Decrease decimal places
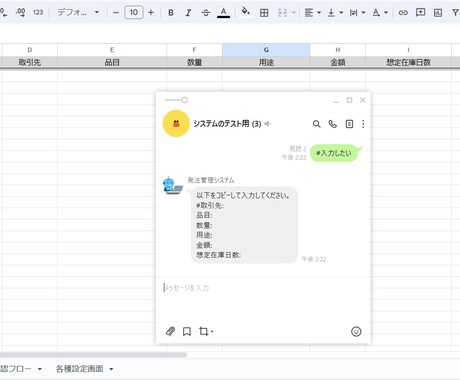This screenshot has width=460, height=380. 4,13
